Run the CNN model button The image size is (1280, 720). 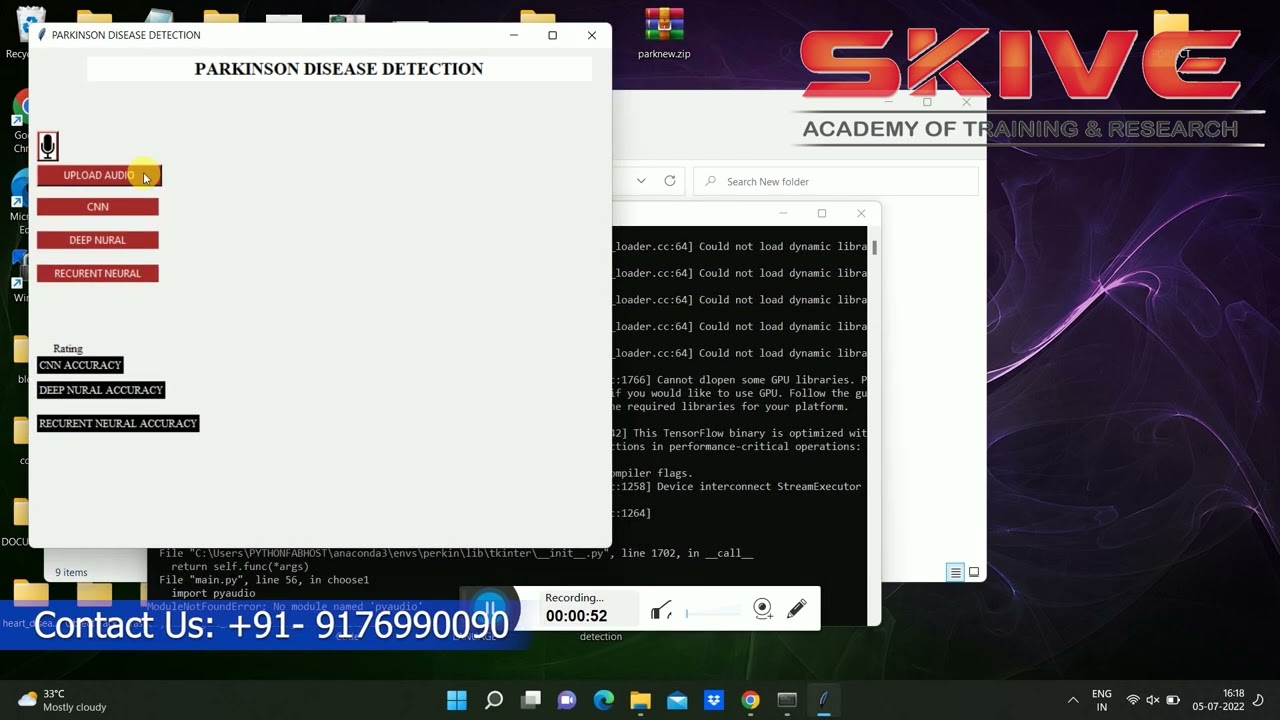click(x=98, y=207)
